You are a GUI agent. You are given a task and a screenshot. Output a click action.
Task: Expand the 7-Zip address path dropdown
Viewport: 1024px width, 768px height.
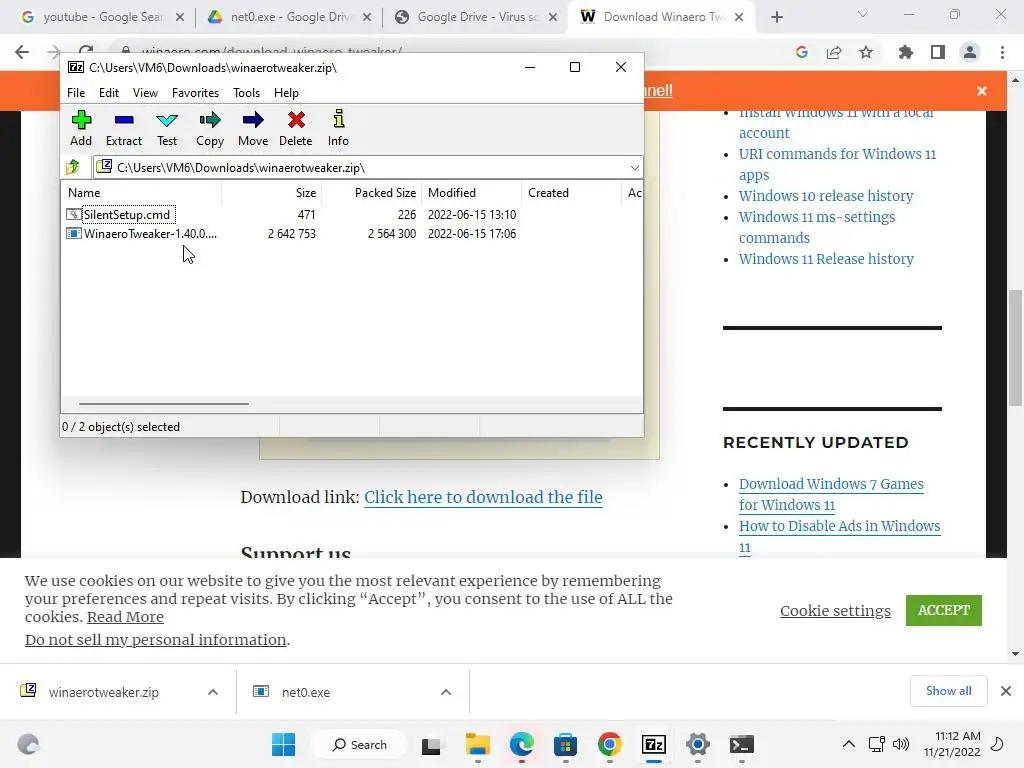[x=634, y=168]
